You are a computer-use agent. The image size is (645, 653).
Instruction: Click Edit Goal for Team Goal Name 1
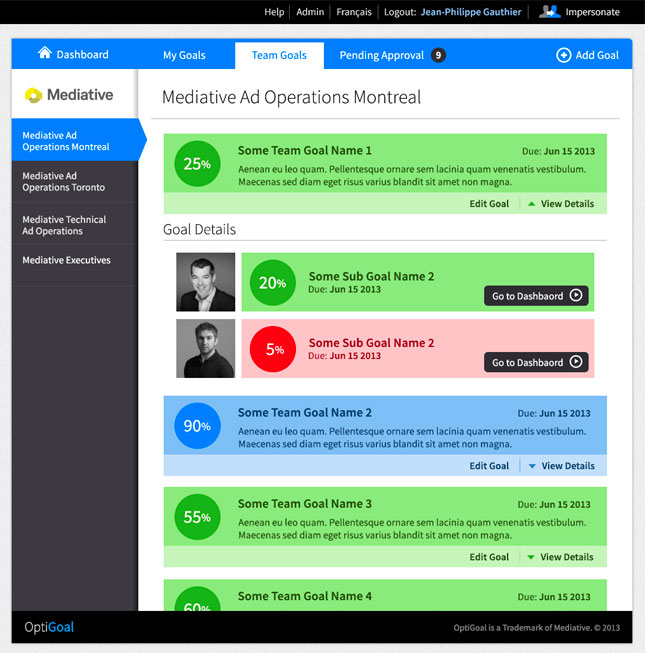tap(489, 204)
